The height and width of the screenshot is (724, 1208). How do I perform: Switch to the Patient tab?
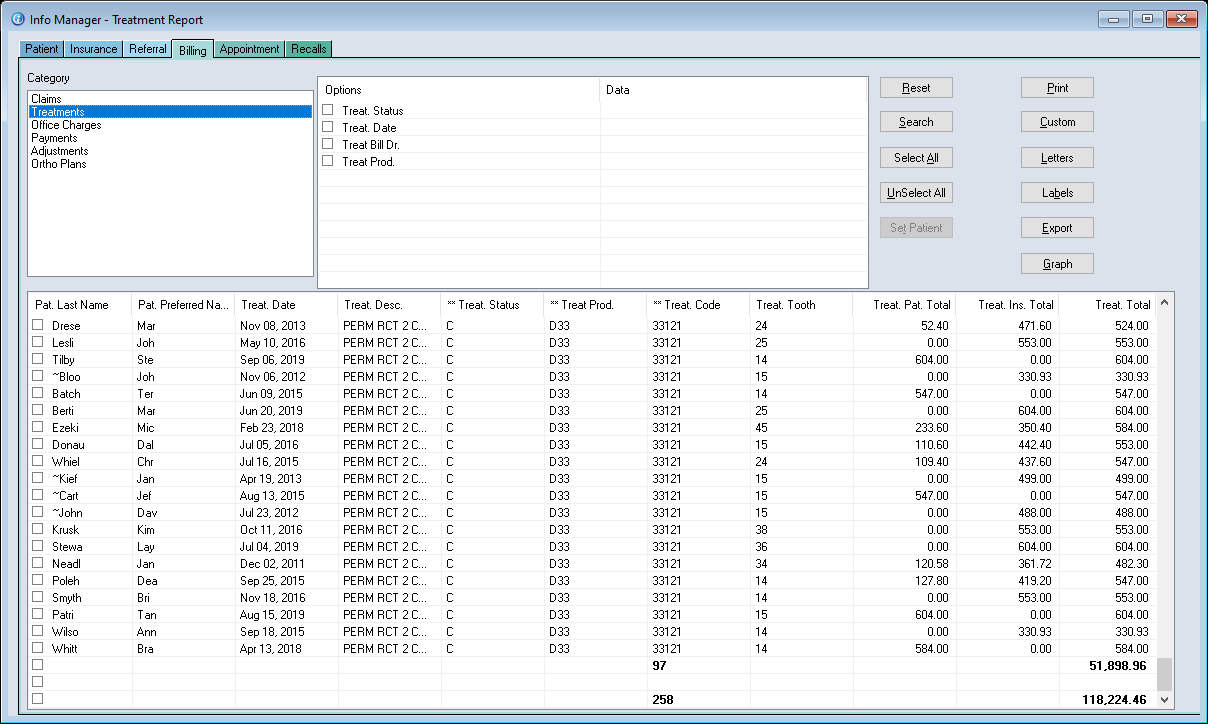(x=42, y=49)
